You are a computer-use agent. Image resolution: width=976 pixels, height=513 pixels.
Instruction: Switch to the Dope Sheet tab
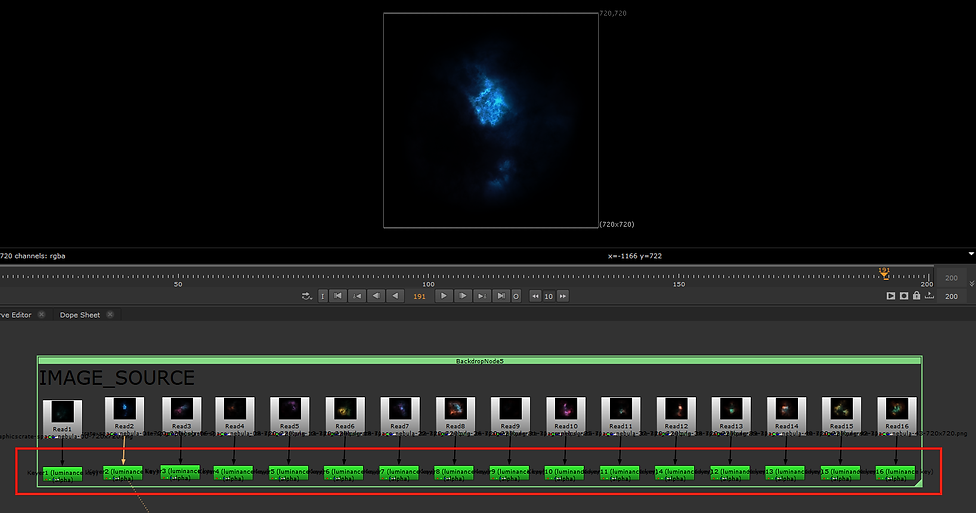[80, 315]
